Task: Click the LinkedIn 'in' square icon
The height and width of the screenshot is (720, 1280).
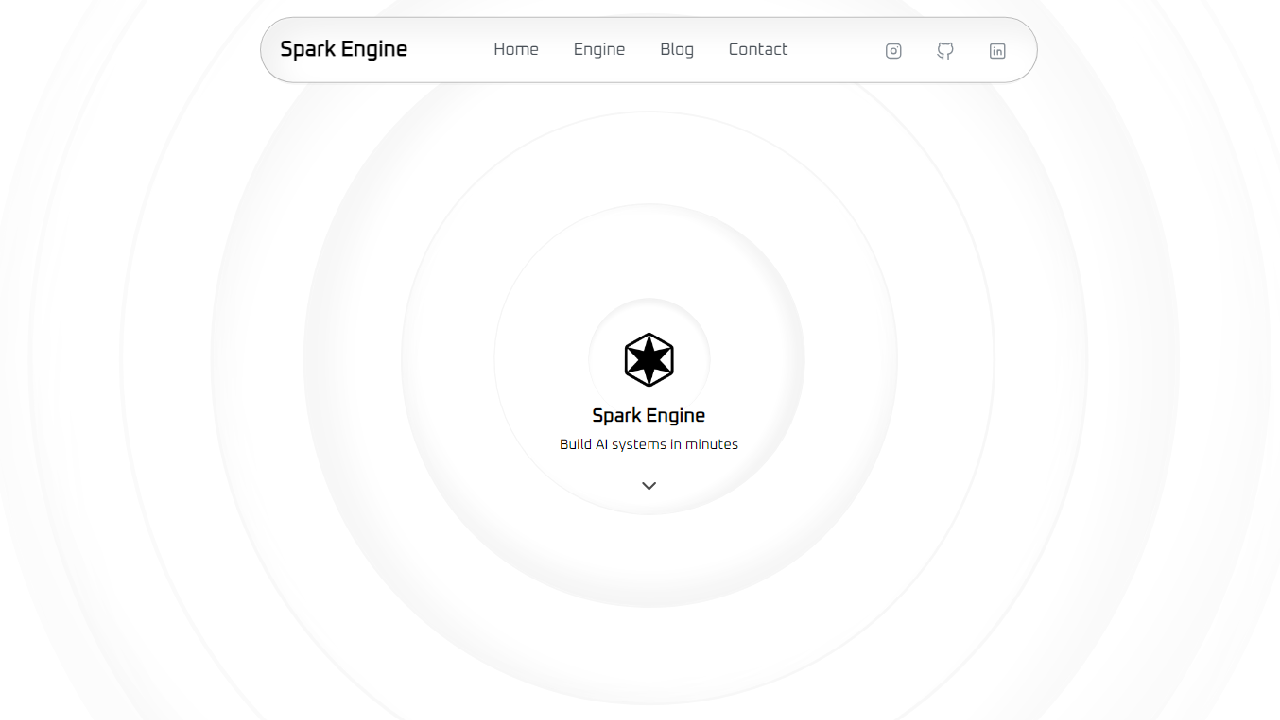Action: click(x=997, y=50)
